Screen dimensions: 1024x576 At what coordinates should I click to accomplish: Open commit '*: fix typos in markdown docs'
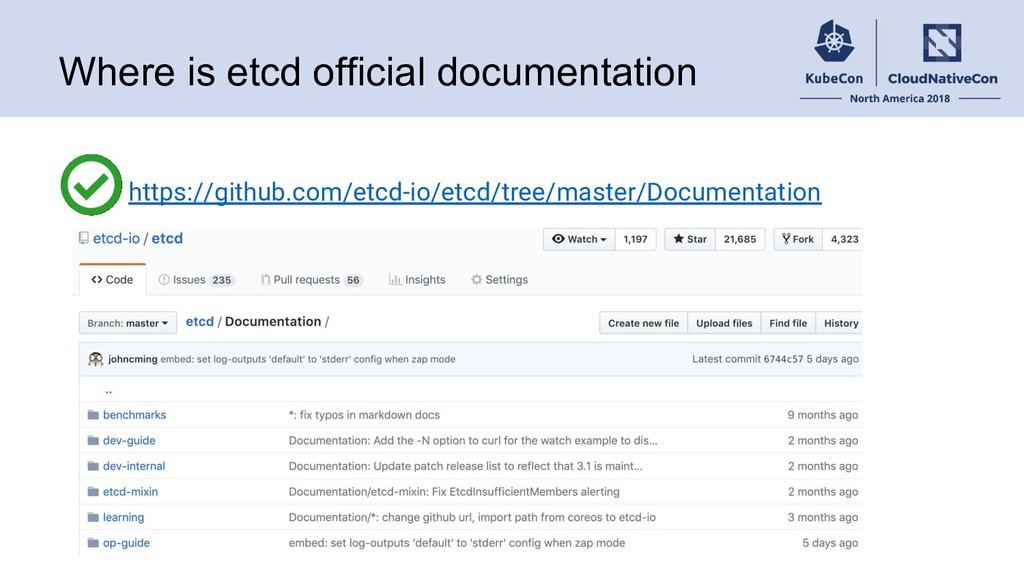pyautogui.click(x=364, y=415)
